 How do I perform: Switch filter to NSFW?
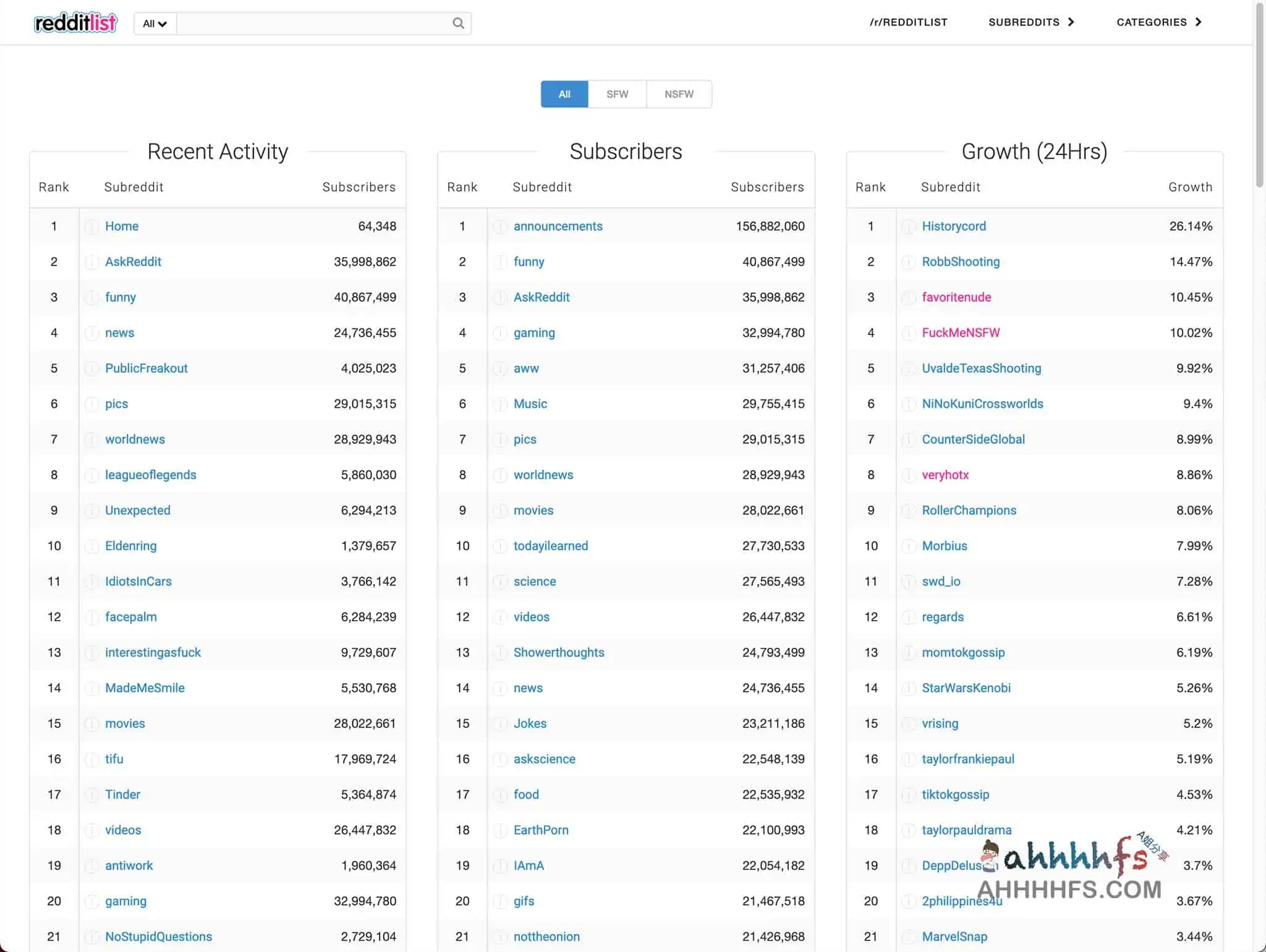[679, 94]
